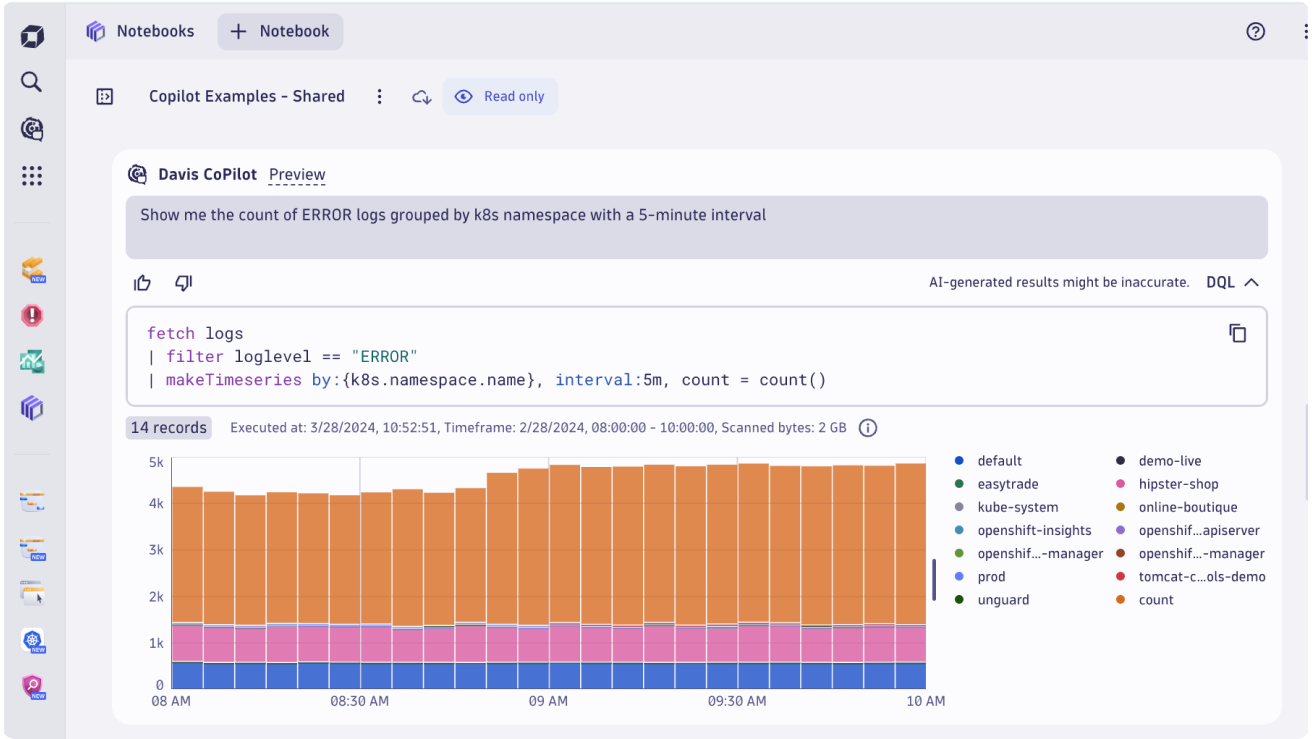Collapse the DQL query section
Viewport: 1312px width, 739px height.
pos(1233,283)
